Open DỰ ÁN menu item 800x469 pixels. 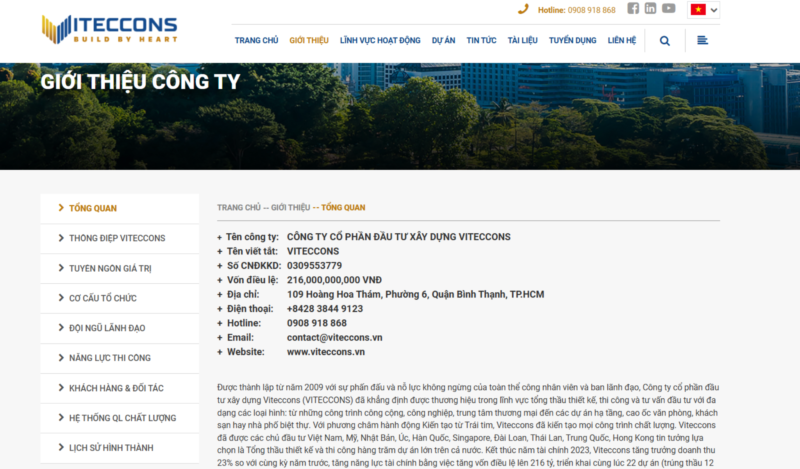443,40
